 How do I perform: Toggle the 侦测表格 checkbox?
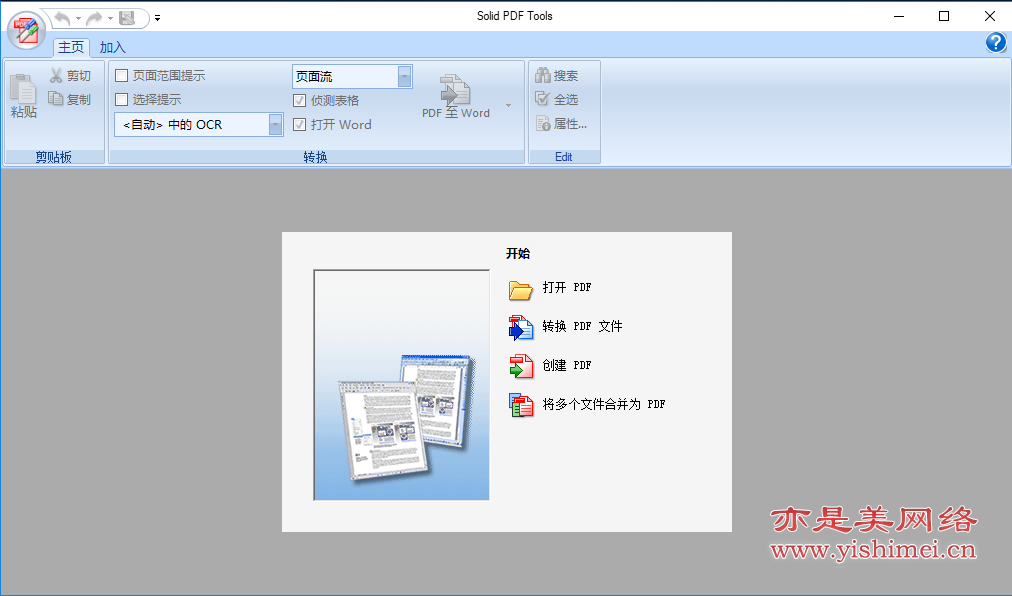299,100
